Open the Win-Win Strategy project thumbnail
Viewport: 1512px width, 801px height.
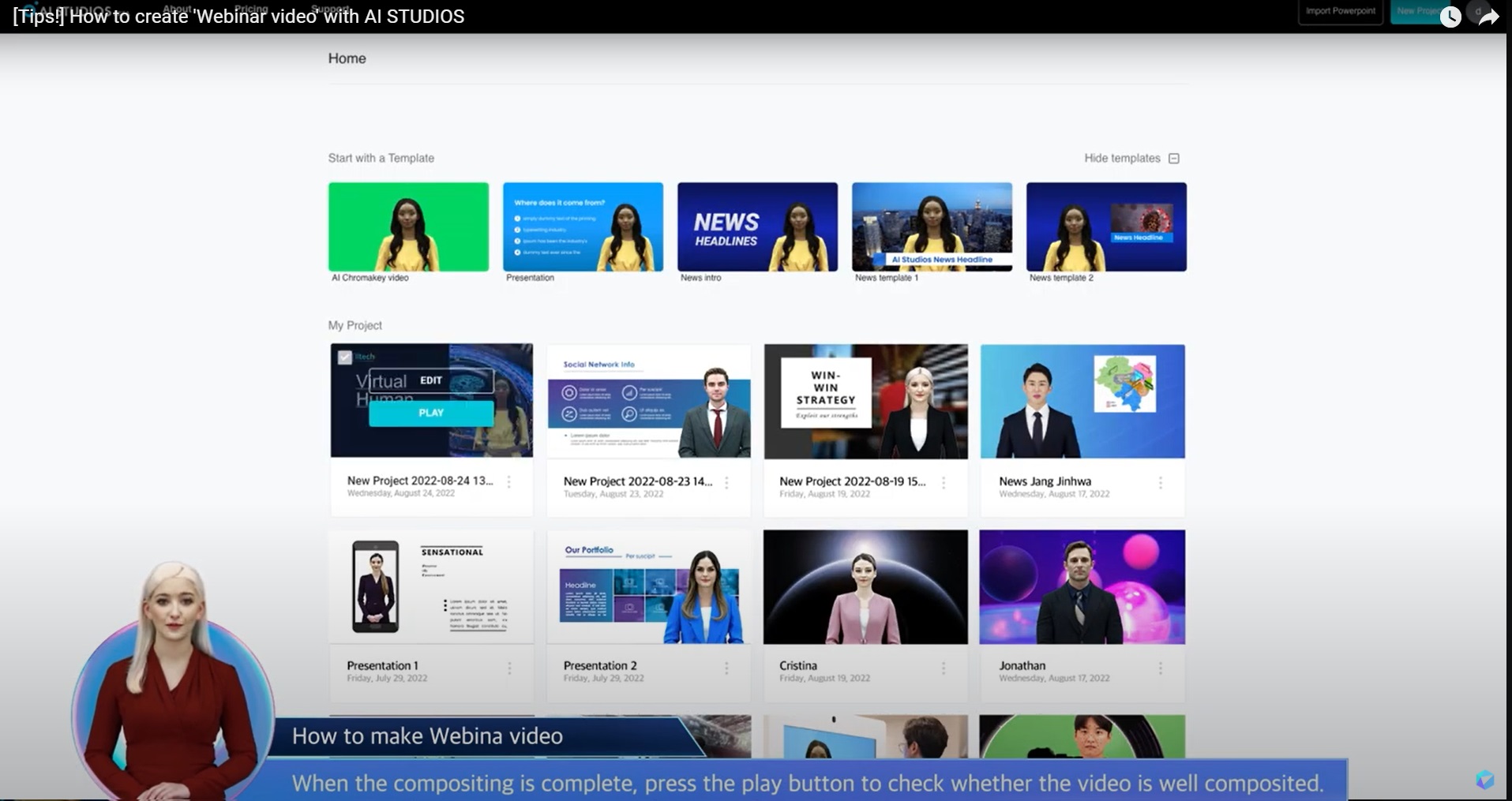(865, 401)
